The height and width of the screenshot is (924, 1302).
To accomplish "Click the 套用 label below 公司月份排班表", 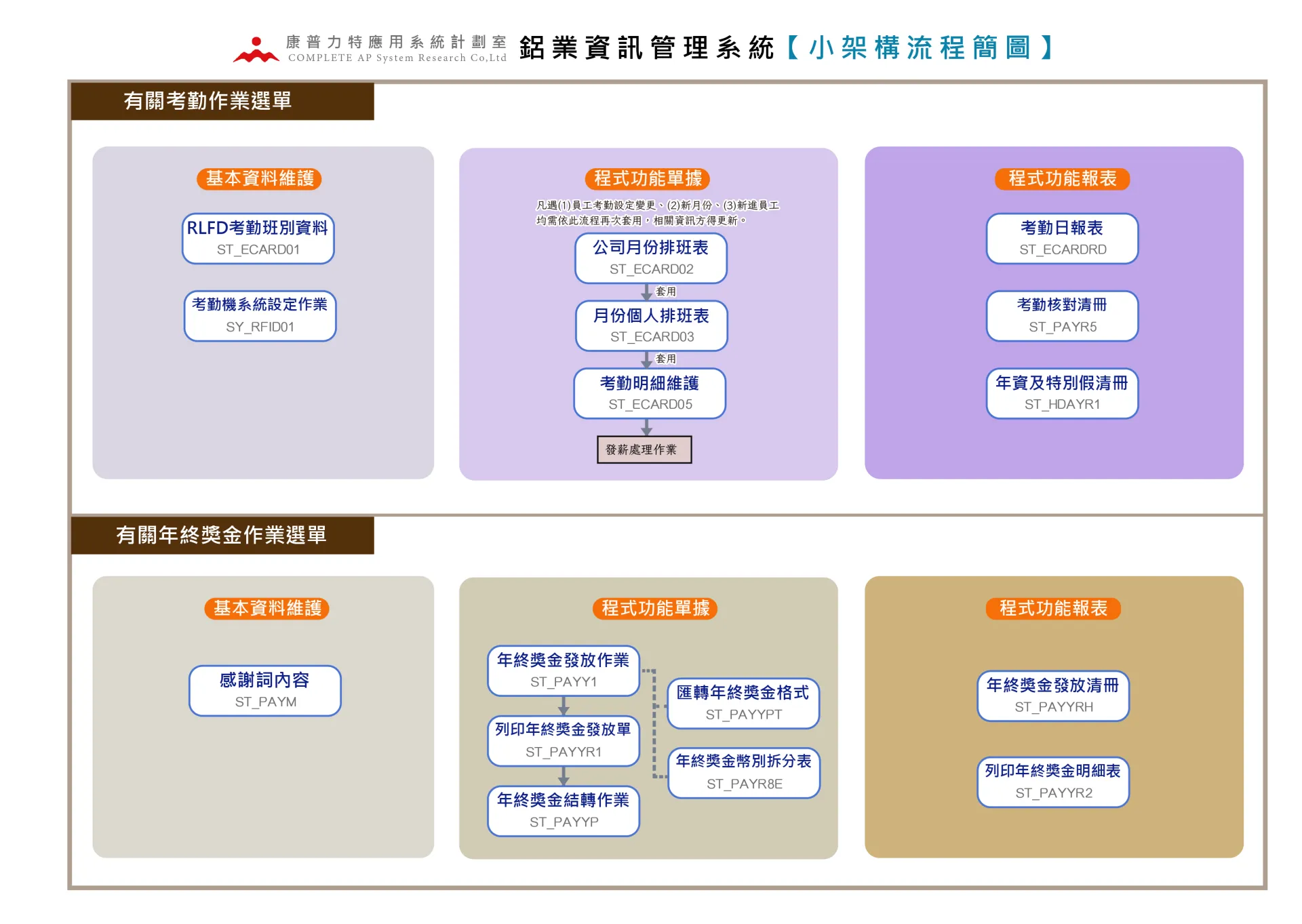I will 666,292.
